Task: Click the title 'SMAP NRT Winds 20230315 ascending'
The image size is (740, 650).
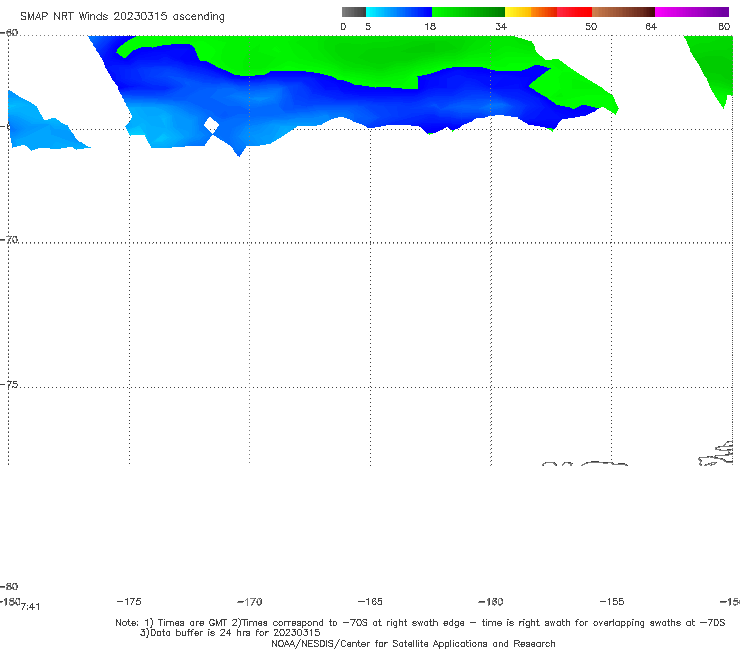Action: tap(122, 16)
